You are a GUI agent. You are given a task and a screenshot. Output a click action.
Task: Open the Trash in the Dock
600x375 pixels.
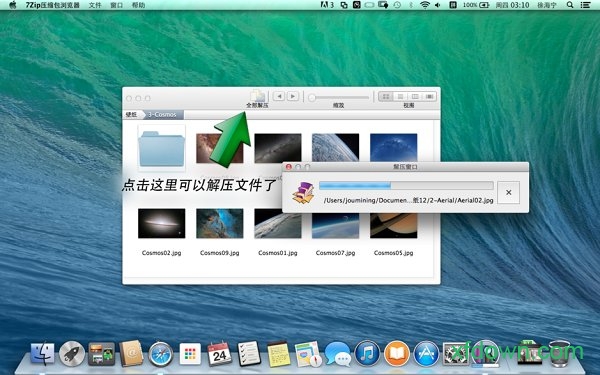[x=560, y=354]
